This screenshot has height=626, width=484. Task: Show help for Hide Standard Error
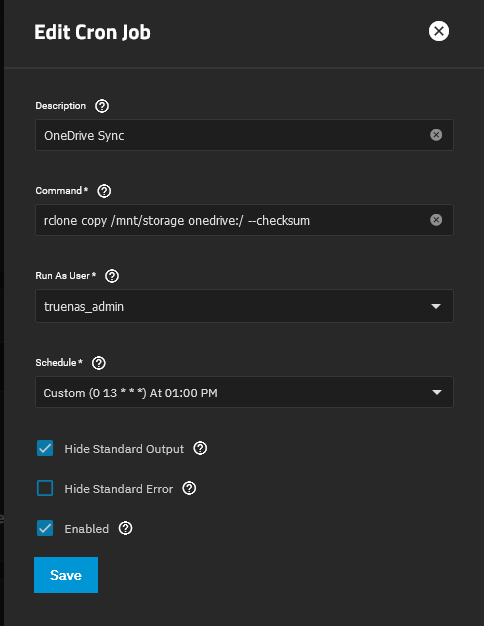point(189,489)
